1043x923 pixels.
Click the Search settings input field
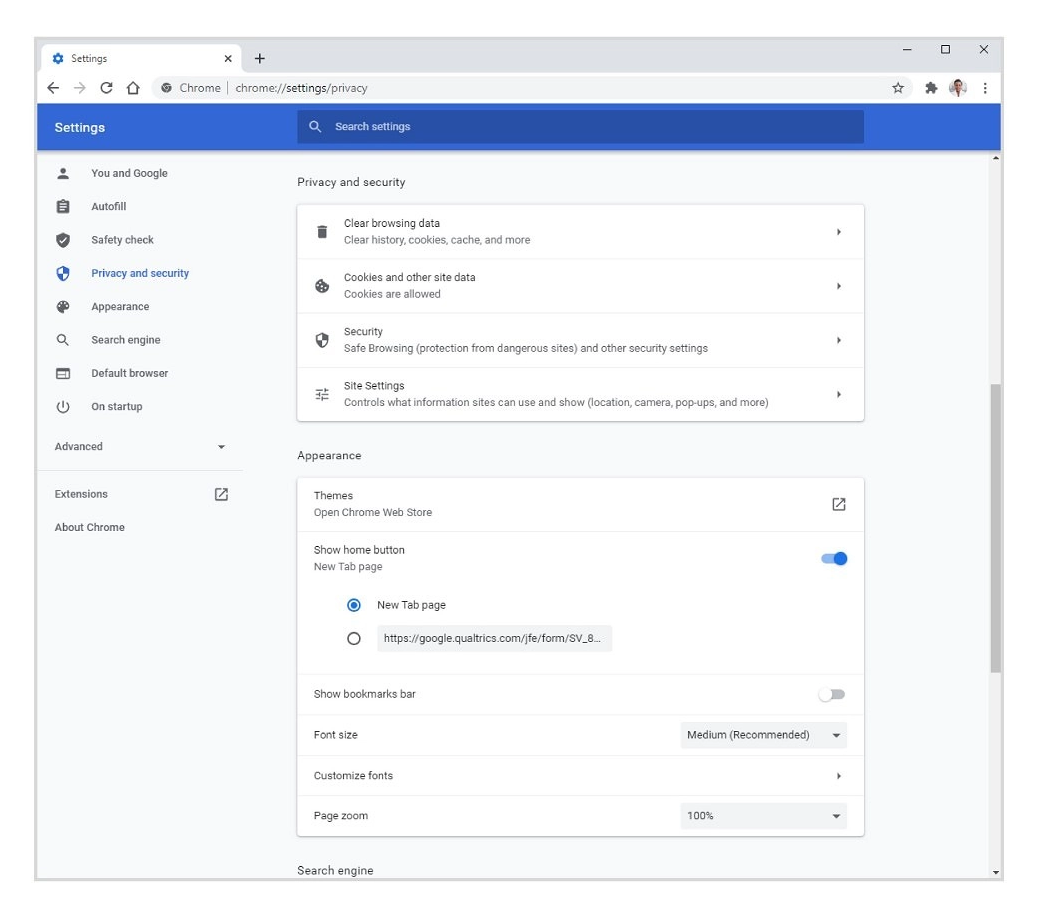click(580, 126)
